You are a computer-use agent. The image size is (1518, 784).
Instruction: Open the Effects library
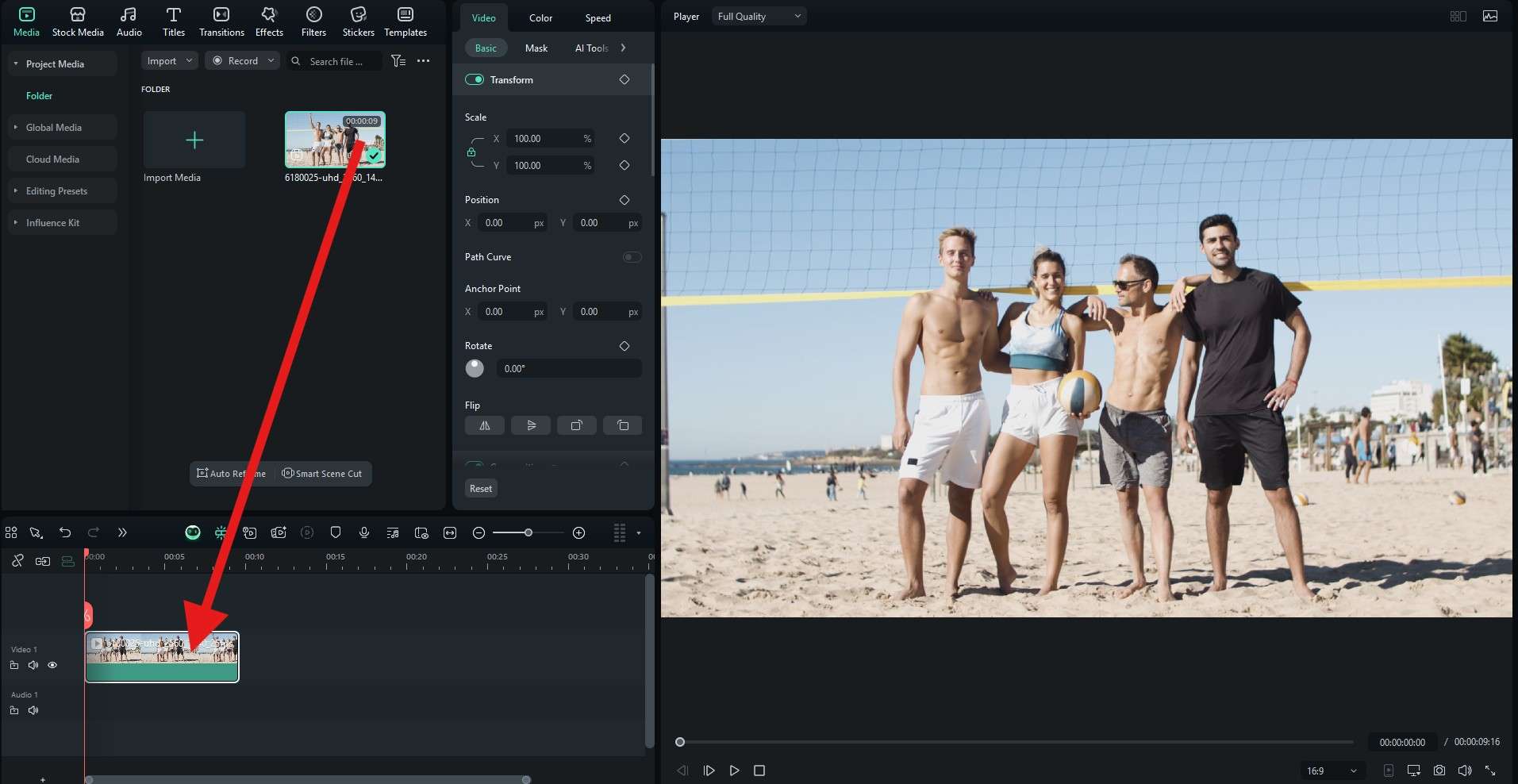(269, 21)
